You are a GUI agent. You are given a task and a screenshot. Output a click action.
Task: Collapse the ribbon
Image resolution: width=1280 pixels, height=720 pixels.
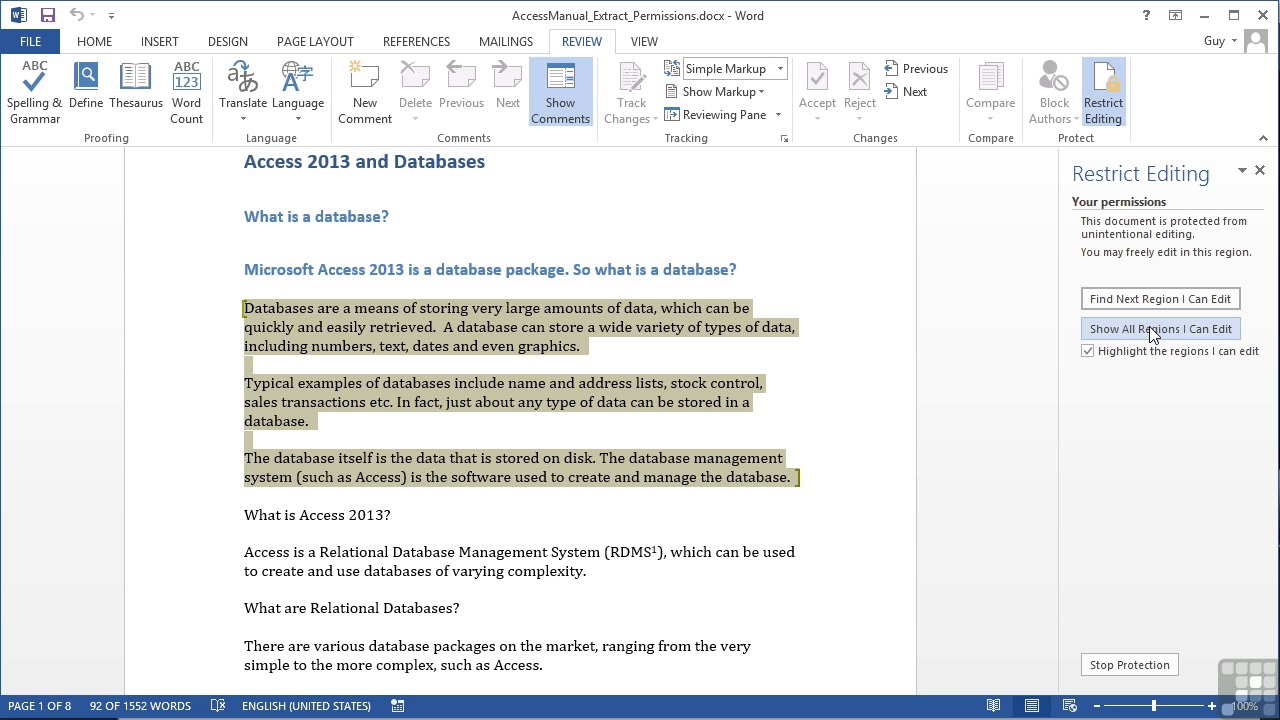coord(1263,139)
